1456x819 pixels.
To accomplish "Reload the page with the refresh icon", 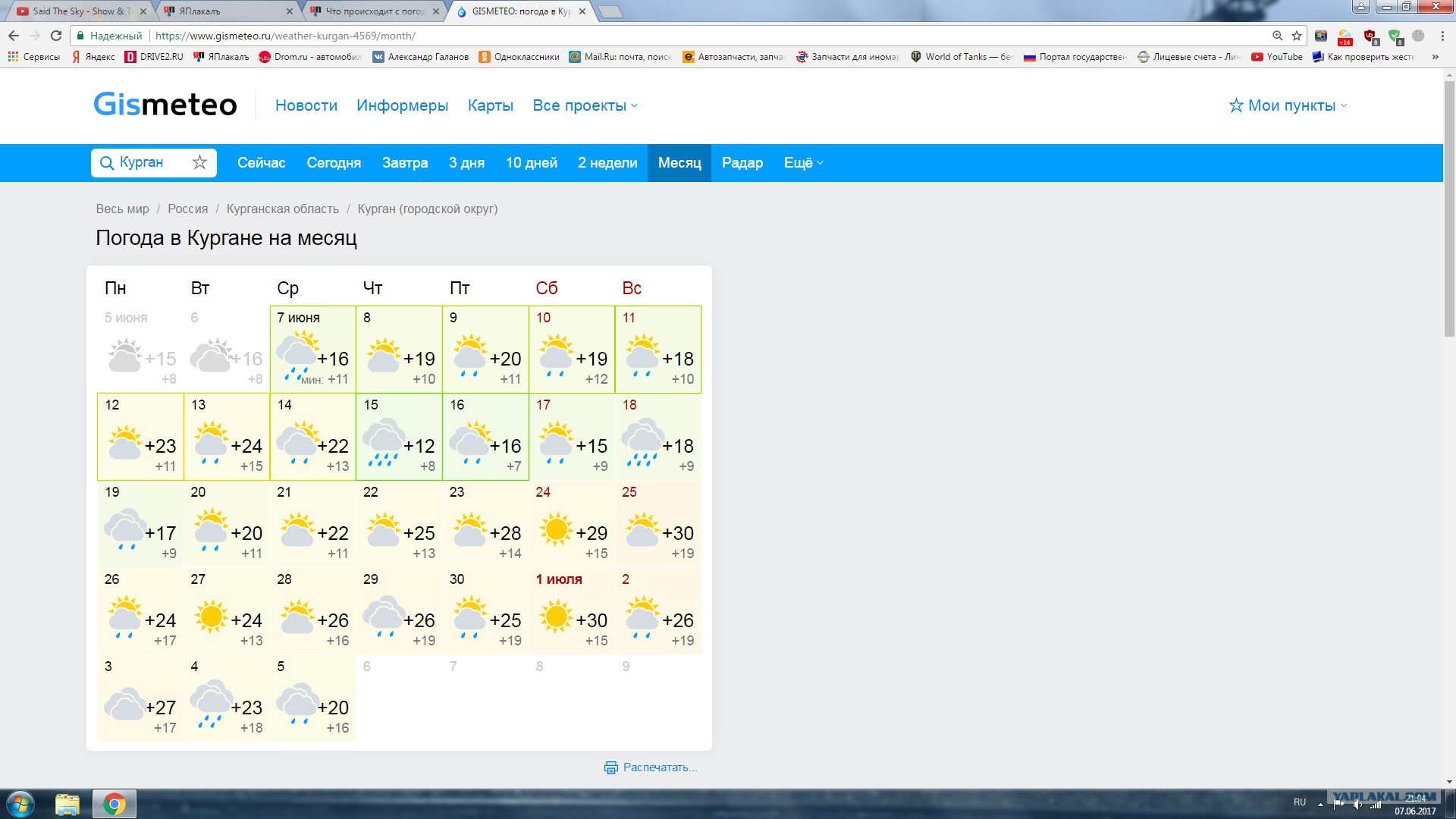I will click(x=56, y=36).
